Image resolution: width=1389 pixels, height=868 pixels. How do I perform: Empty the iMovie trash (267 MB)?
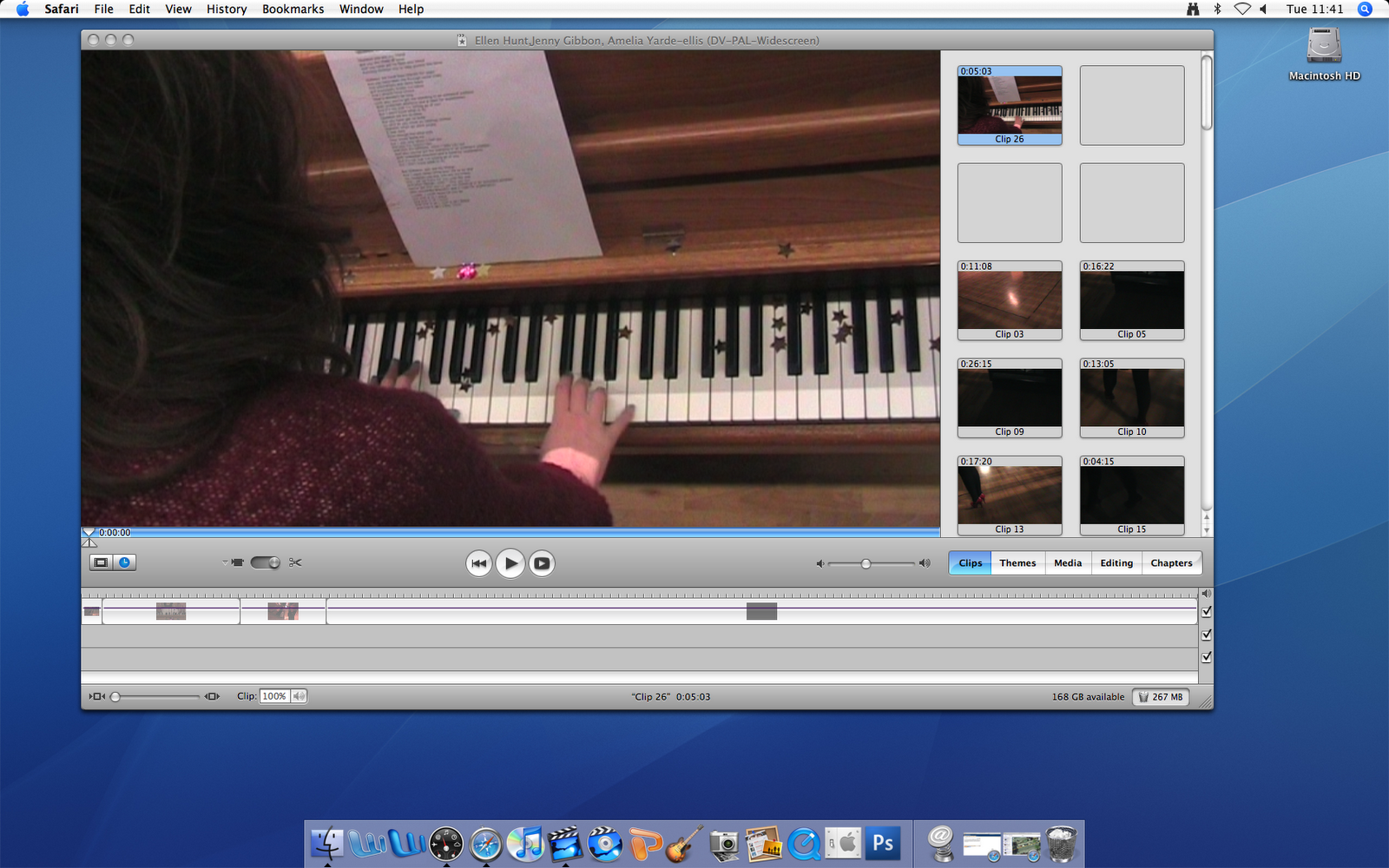[1161, 697]
